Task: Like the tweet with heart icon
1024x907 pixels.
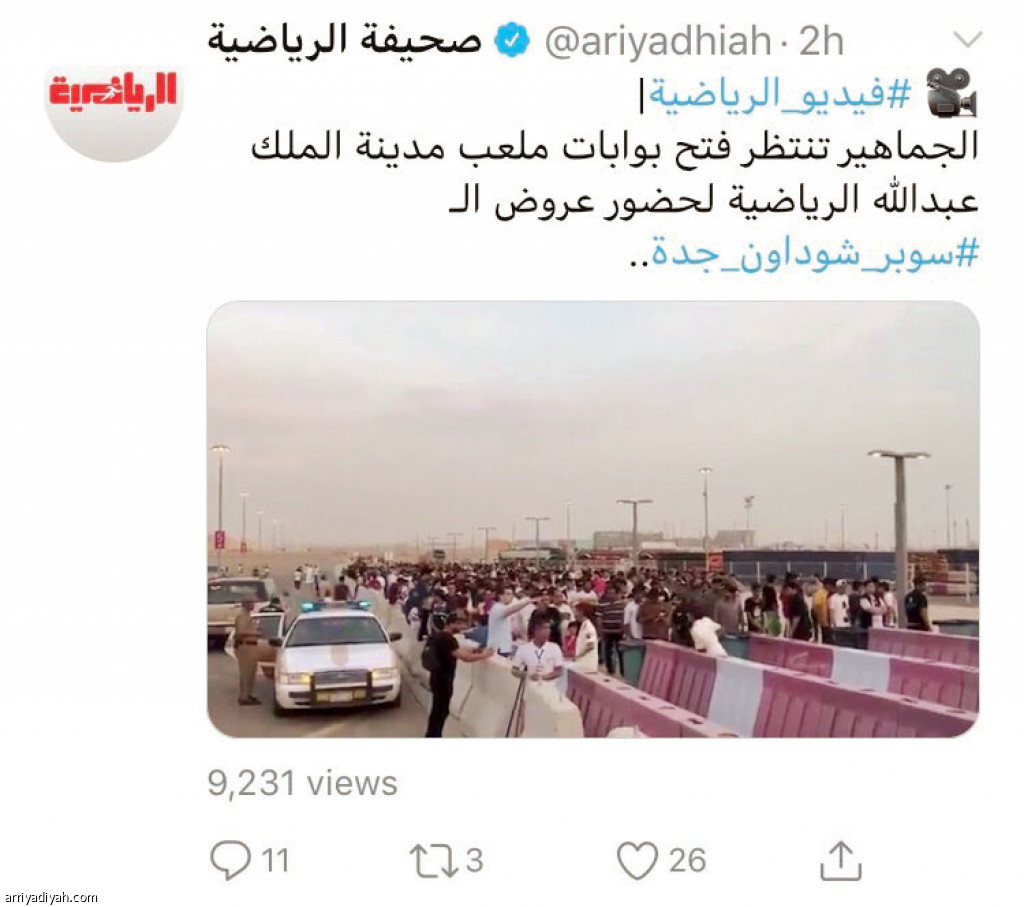Action: [637, 861]
